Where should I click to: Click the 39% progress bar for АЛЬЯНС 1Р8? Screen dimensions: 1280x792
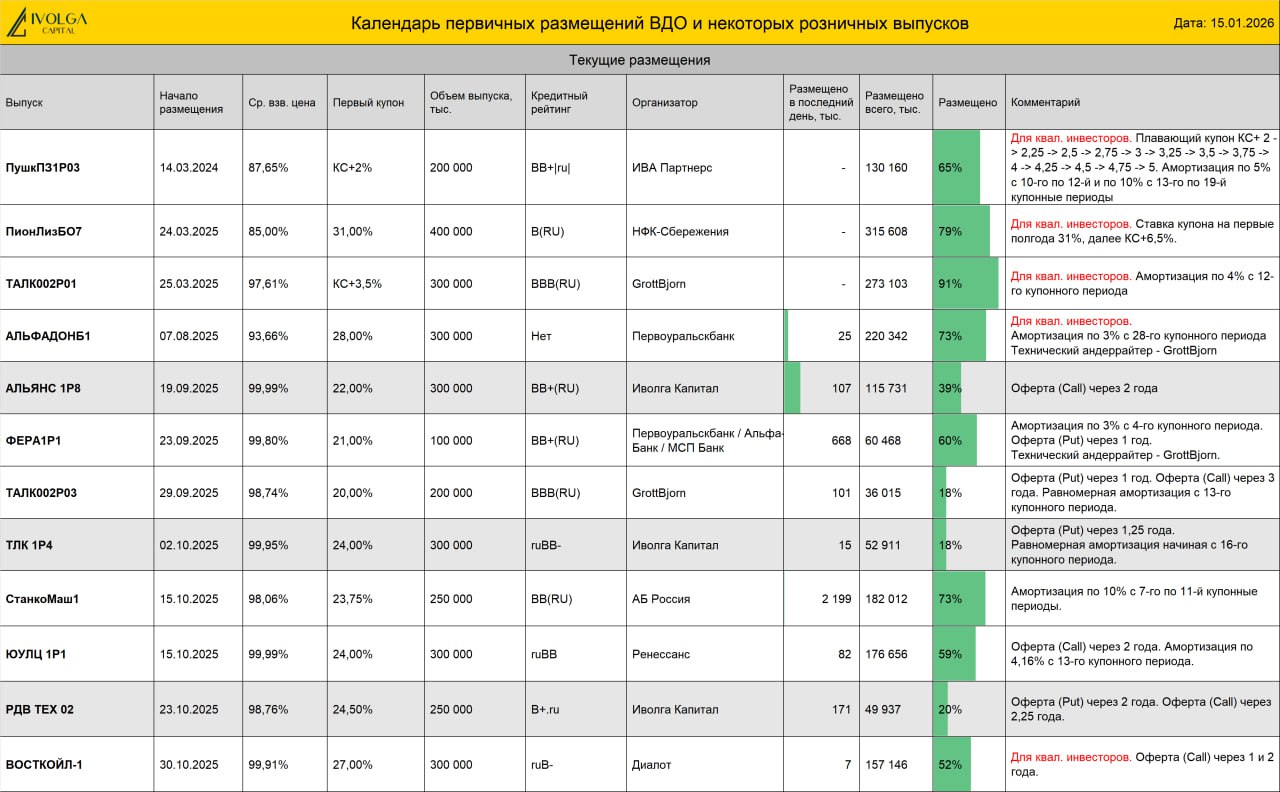948,388
